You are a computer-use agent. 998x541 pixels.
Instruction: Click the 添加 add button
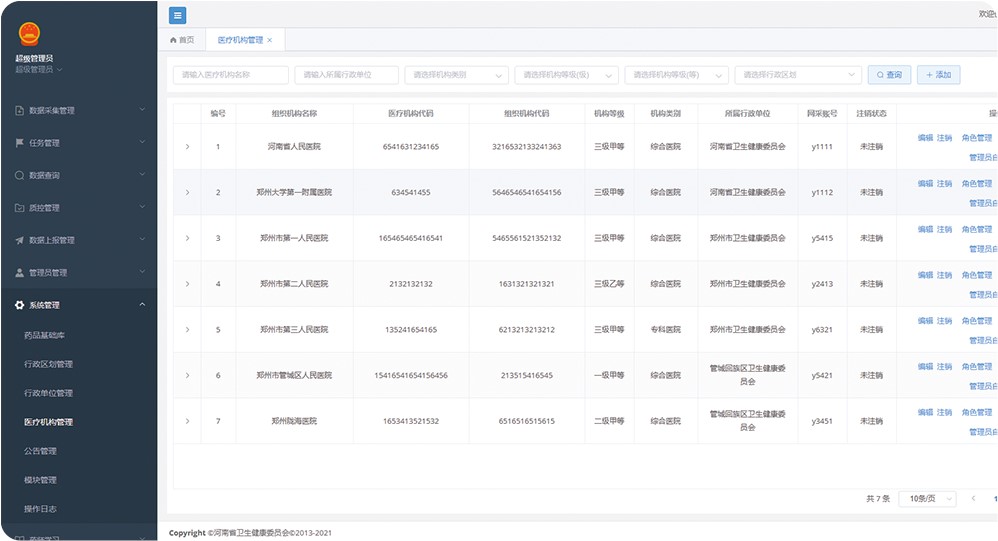938,75
